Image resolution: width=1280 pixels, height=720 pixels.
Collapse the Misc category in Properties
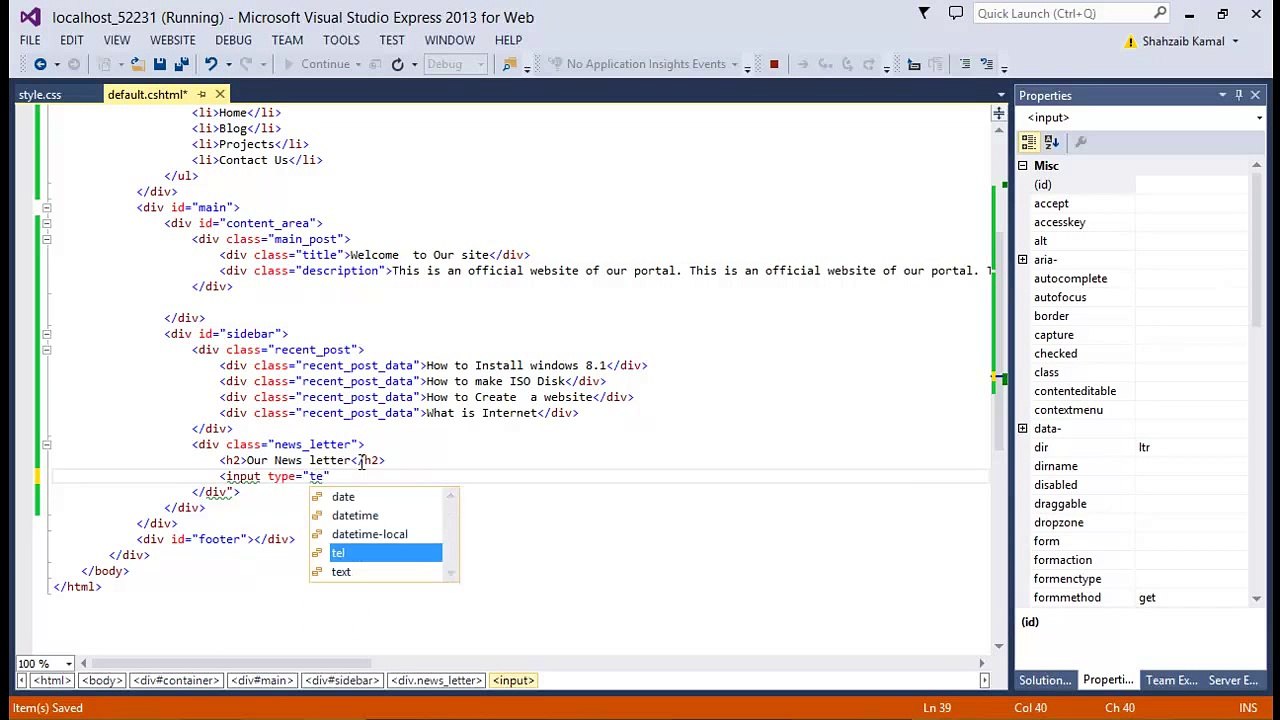coord(1023,166)
